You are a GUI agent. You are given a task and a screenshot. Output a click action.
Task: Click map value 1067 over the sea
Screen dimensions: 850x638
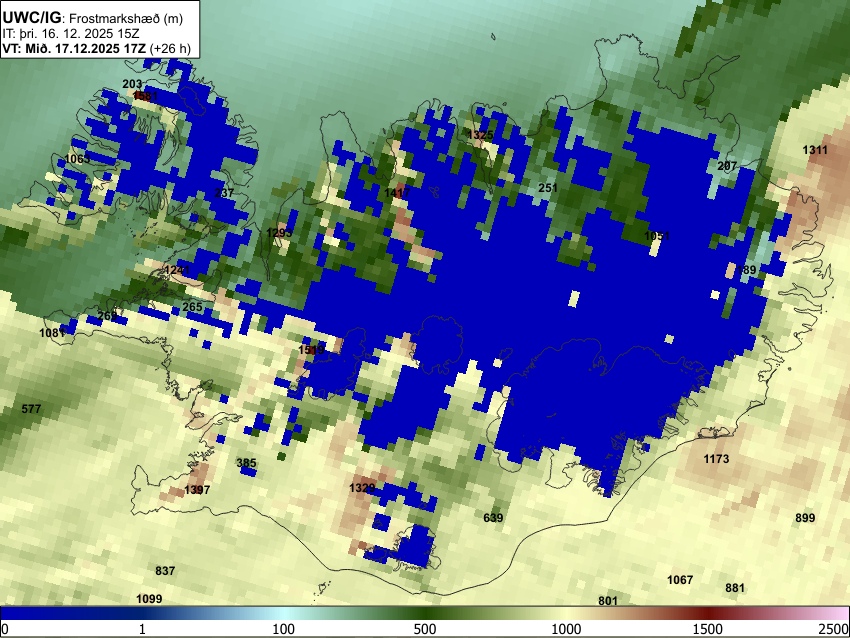680,580
